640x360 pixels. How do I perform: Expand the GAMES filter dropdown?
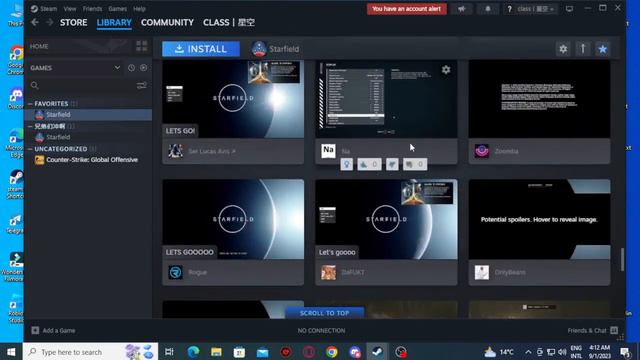117,68
